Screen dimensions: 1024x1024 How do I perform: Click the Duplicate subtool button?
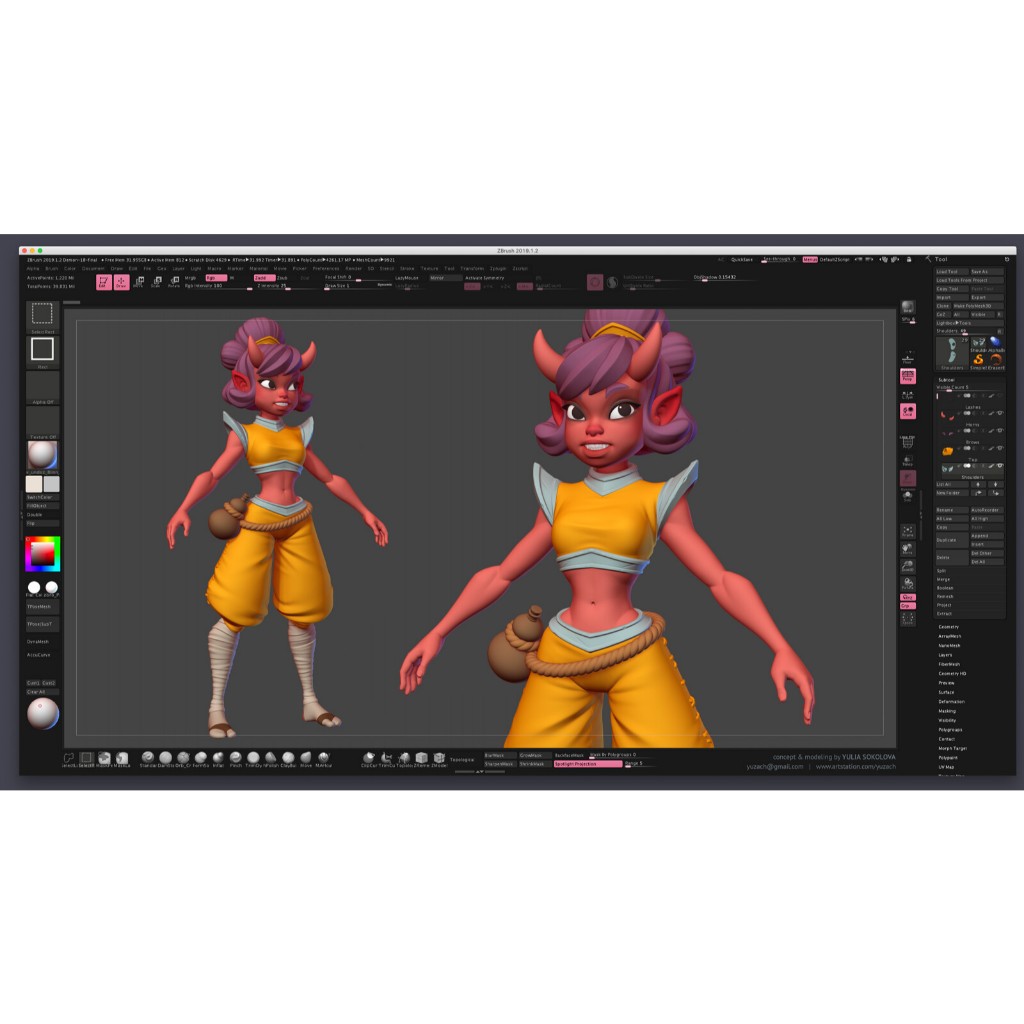click(952, 540)
